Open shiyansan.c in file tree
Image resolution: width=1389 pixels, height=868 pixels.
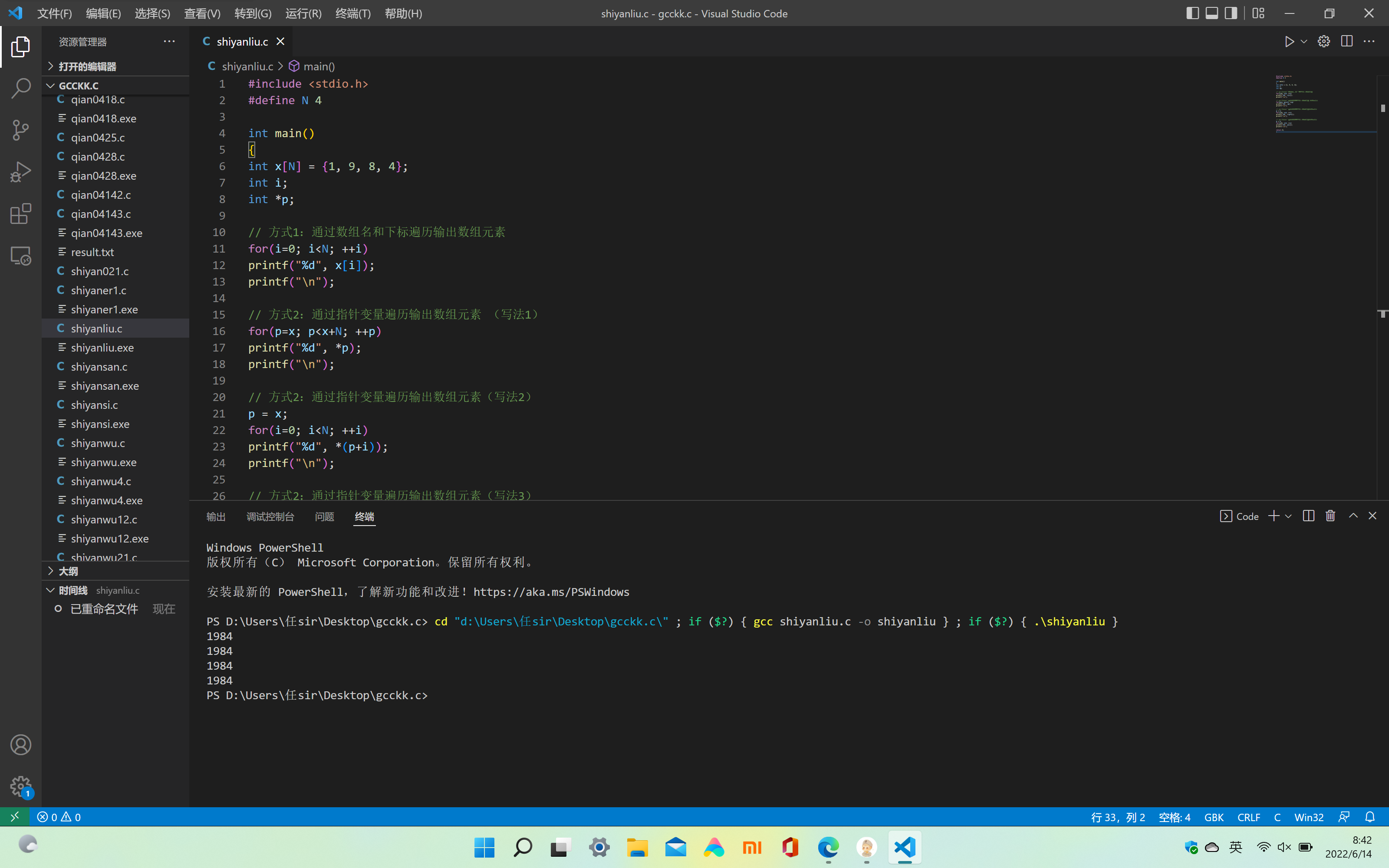[x=115, y=367]
